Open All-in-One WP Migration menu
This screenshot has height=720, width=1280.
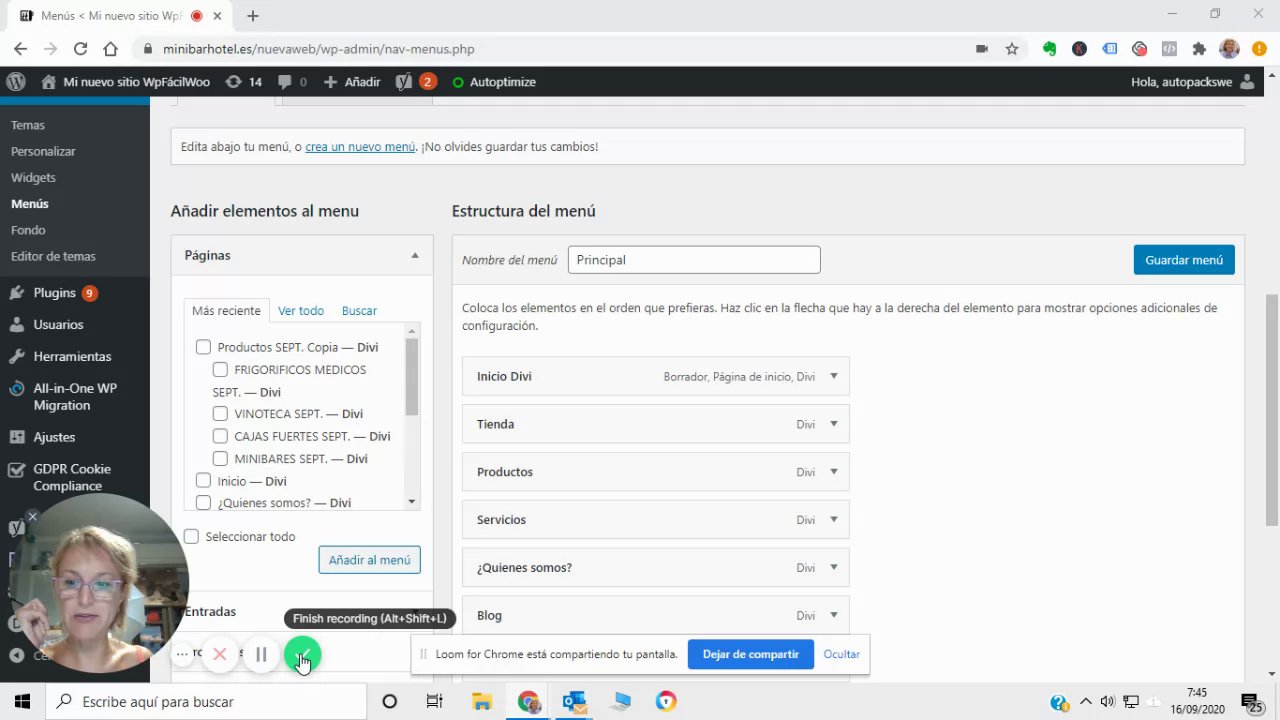tap(75, 396)
